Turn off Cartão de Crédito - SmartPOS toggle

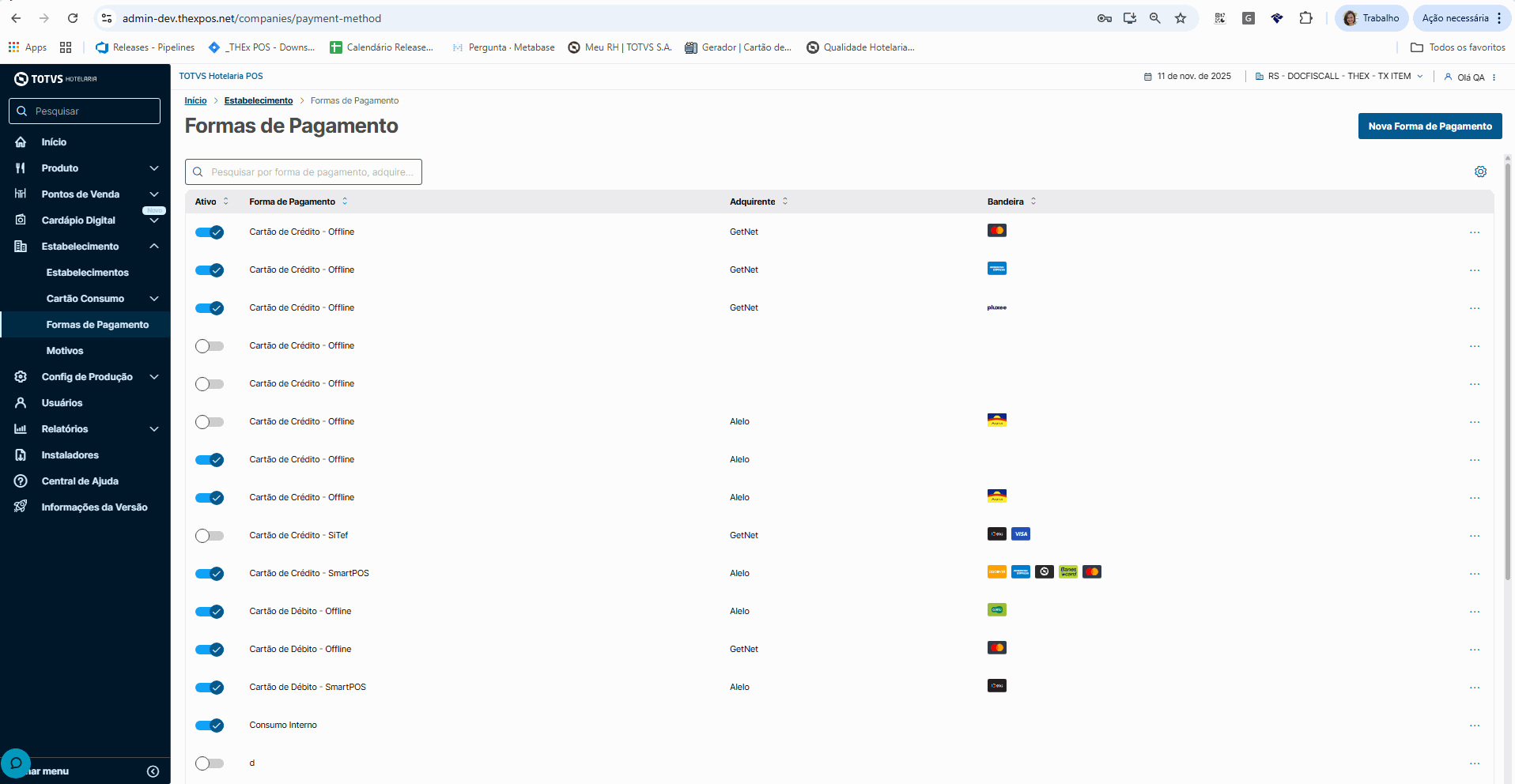click(210, 574)
